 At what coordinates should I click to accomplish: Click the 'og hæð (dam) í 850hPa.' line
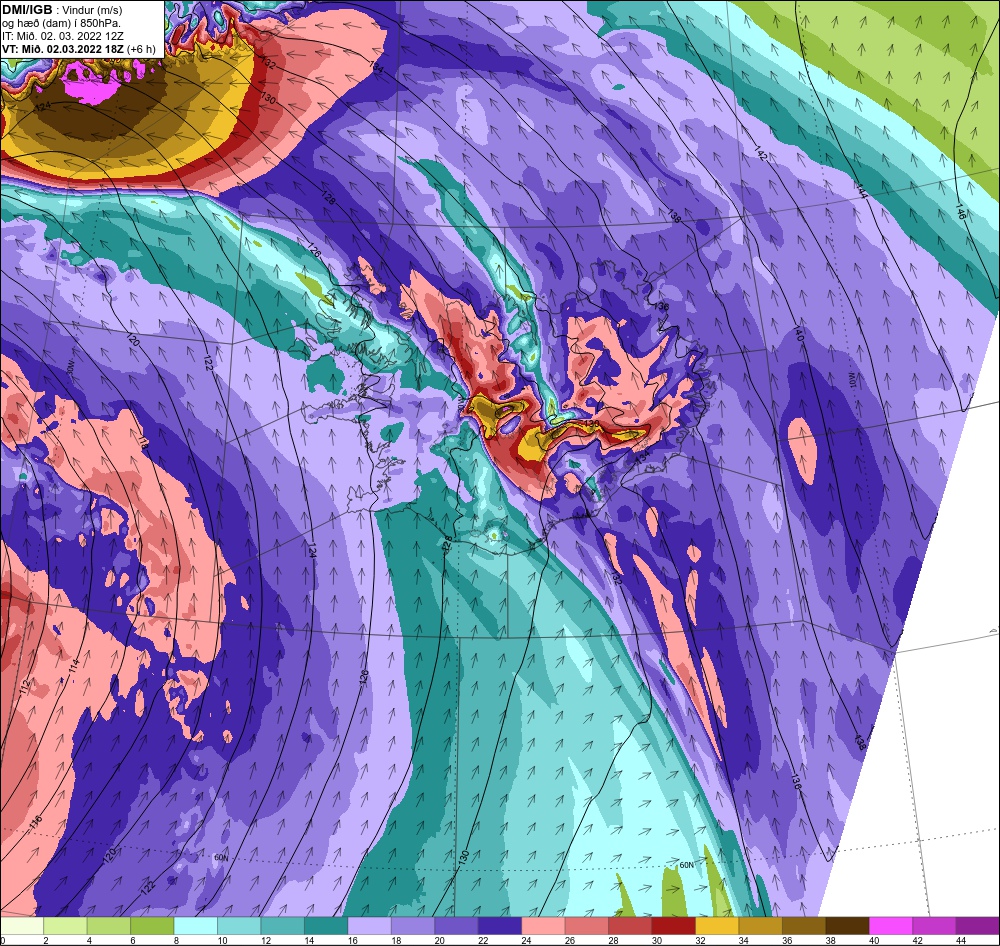click(62, 24)
